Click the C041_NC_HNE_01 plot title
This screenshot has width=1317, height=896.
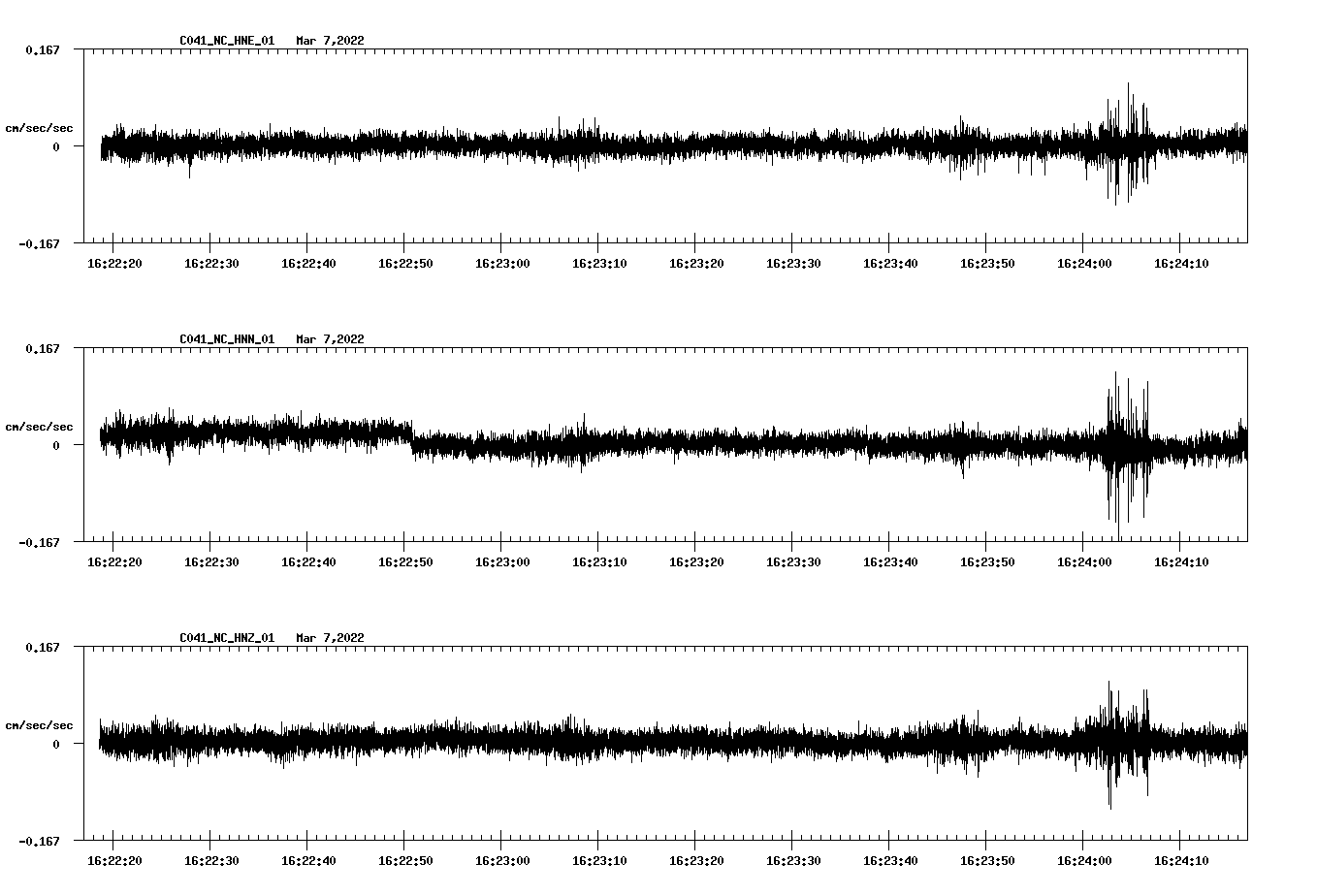click(x=227, y=41)
